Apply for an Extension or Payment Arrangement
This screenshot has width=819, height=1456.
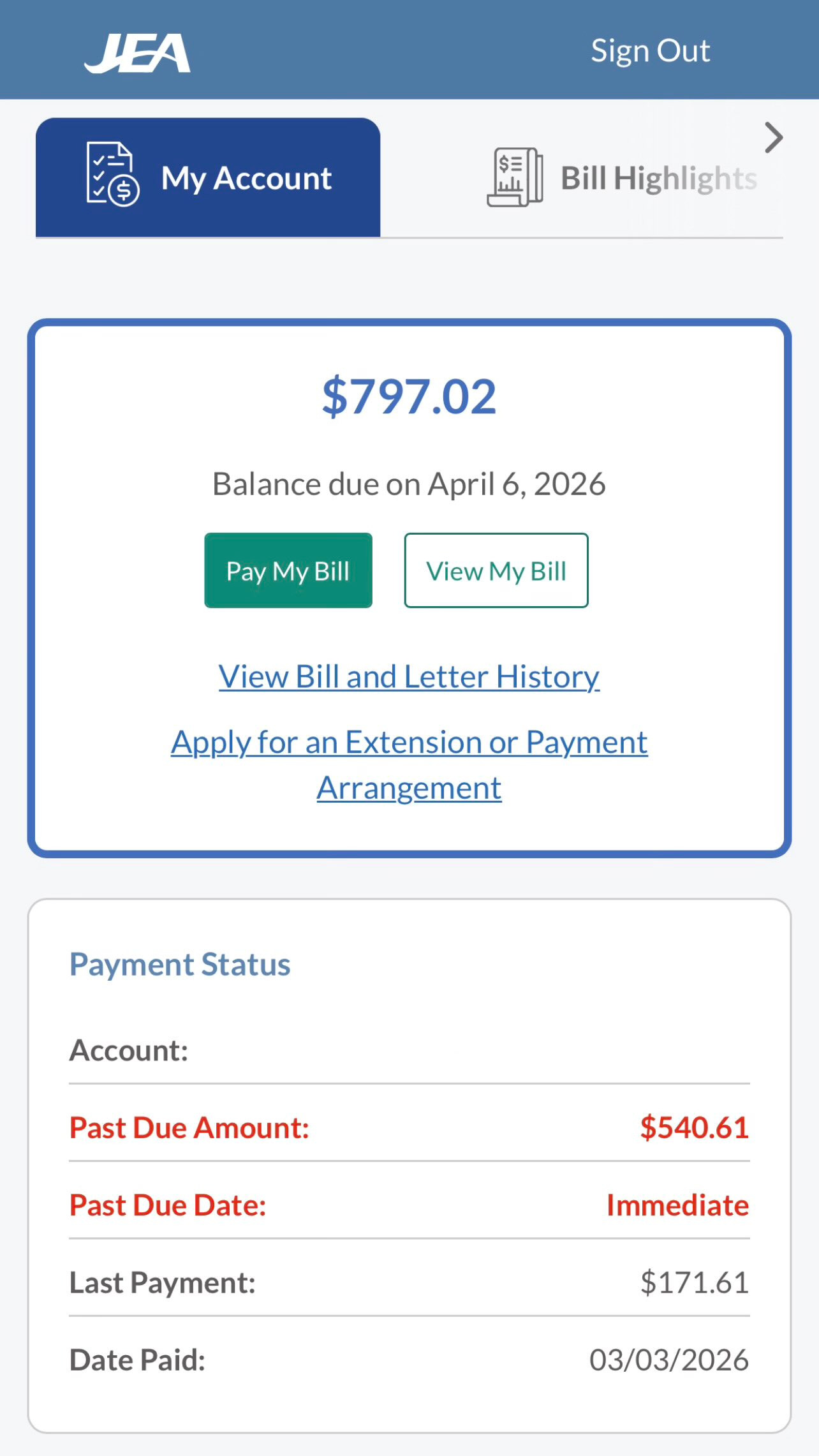(409, 764)
